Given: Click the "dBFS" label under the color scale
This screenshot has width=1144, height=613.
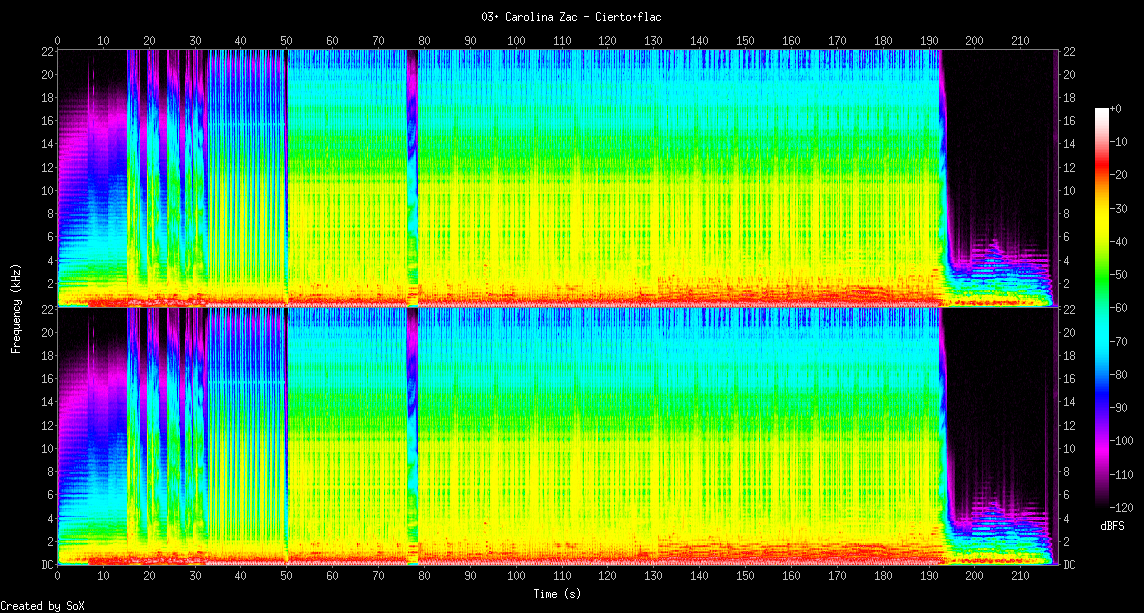Looking at the screenshot, I should coord(1112,526).
